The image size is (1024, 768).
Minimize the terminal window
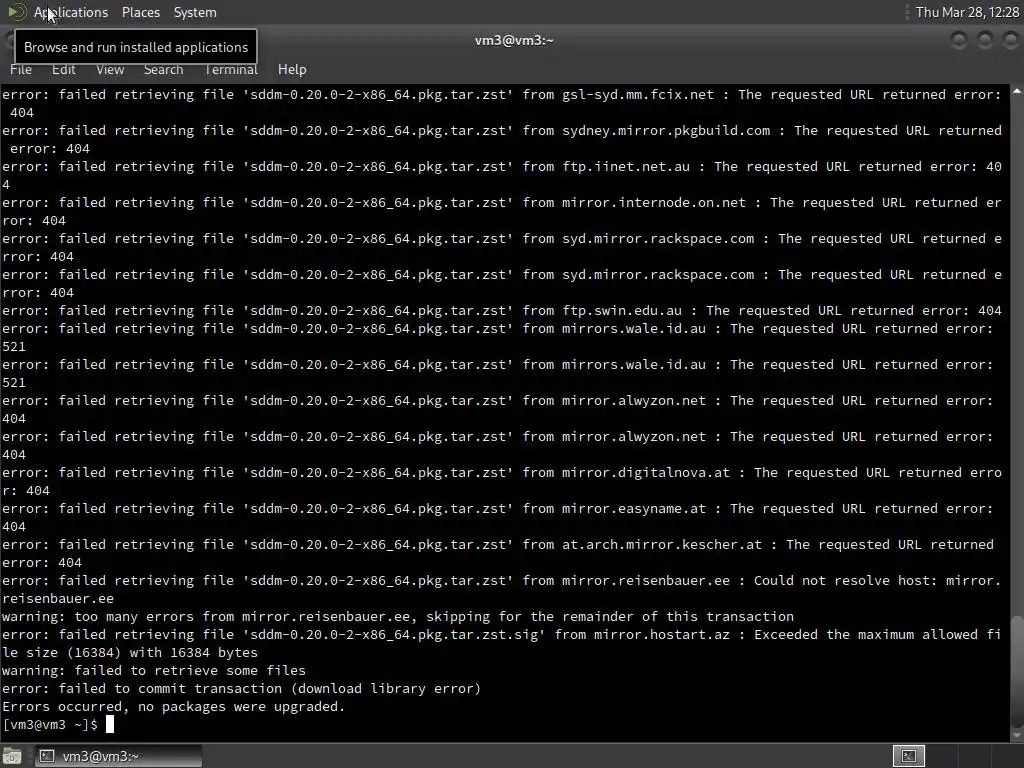pyautogui.click(x=959, y=40)
